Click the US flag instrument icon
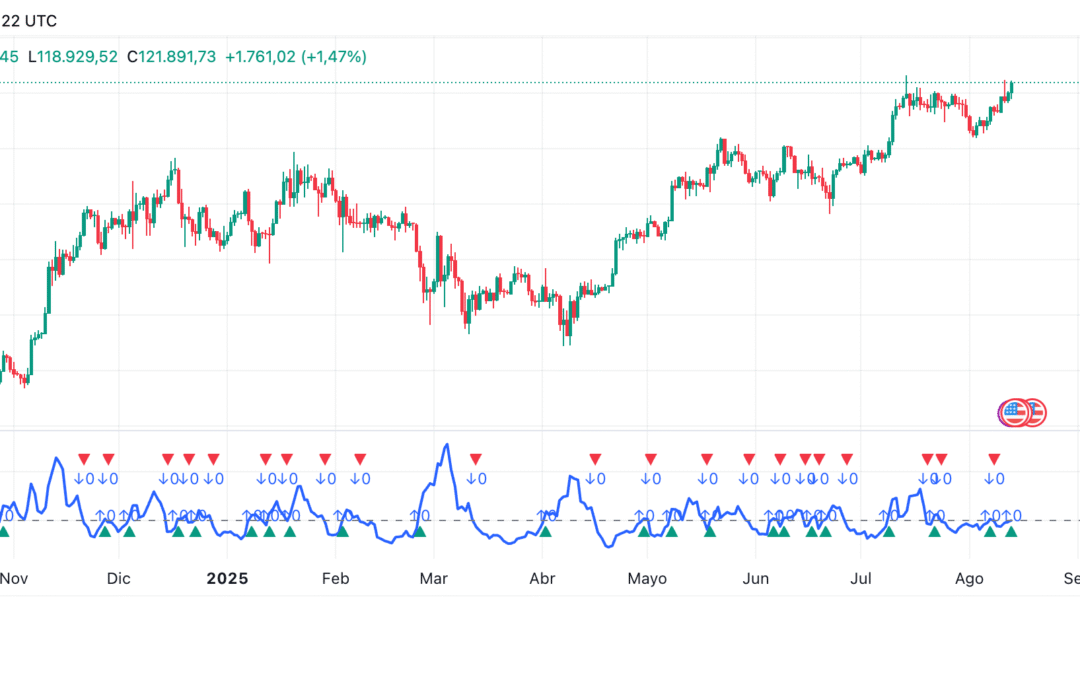 pos(1014,412)
